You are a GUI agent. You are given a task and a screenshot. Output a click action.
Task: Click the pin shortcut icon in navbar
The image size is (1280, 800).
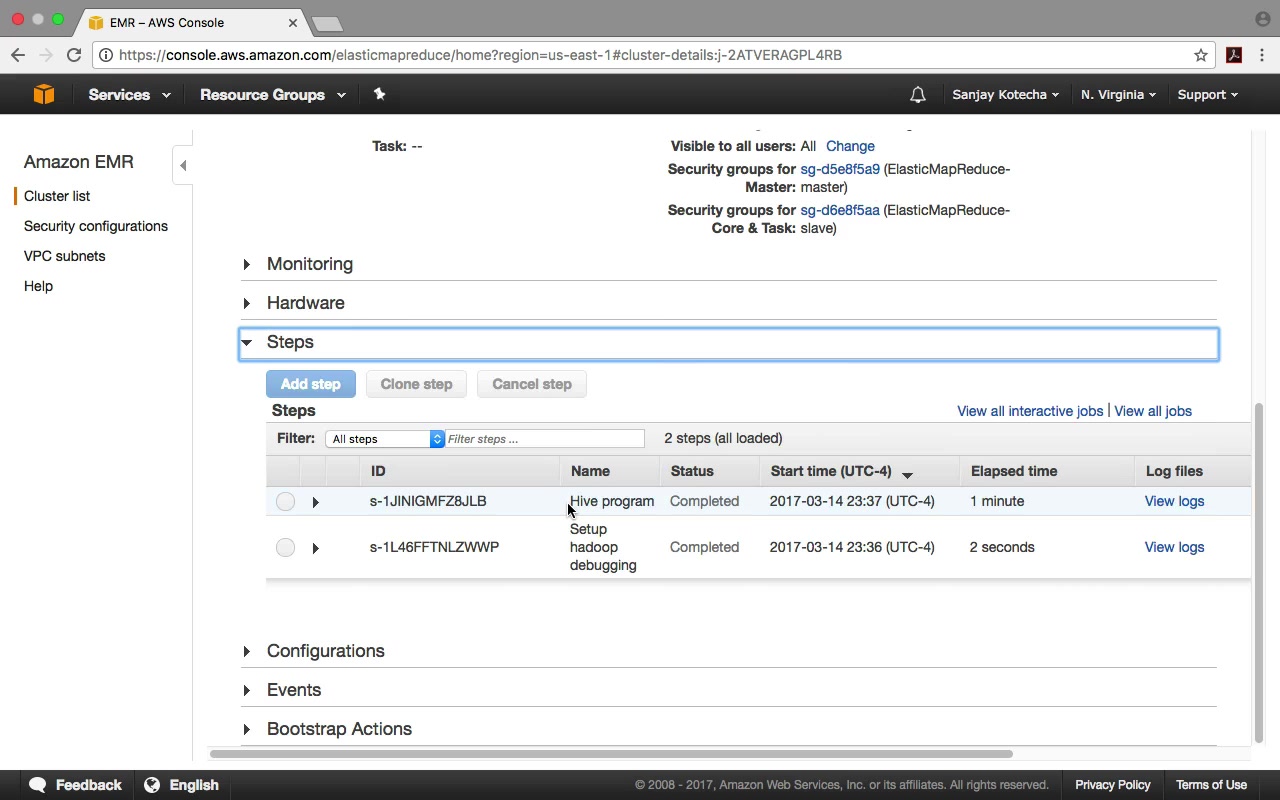click(x=379, y=94)
